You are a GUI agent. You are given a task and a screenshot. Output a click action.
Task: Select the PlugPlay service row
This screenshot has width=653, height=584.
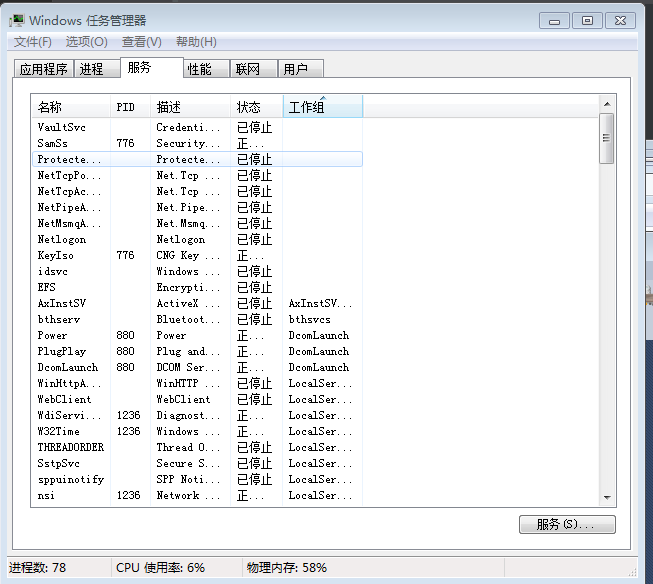[x=197, y=351]
